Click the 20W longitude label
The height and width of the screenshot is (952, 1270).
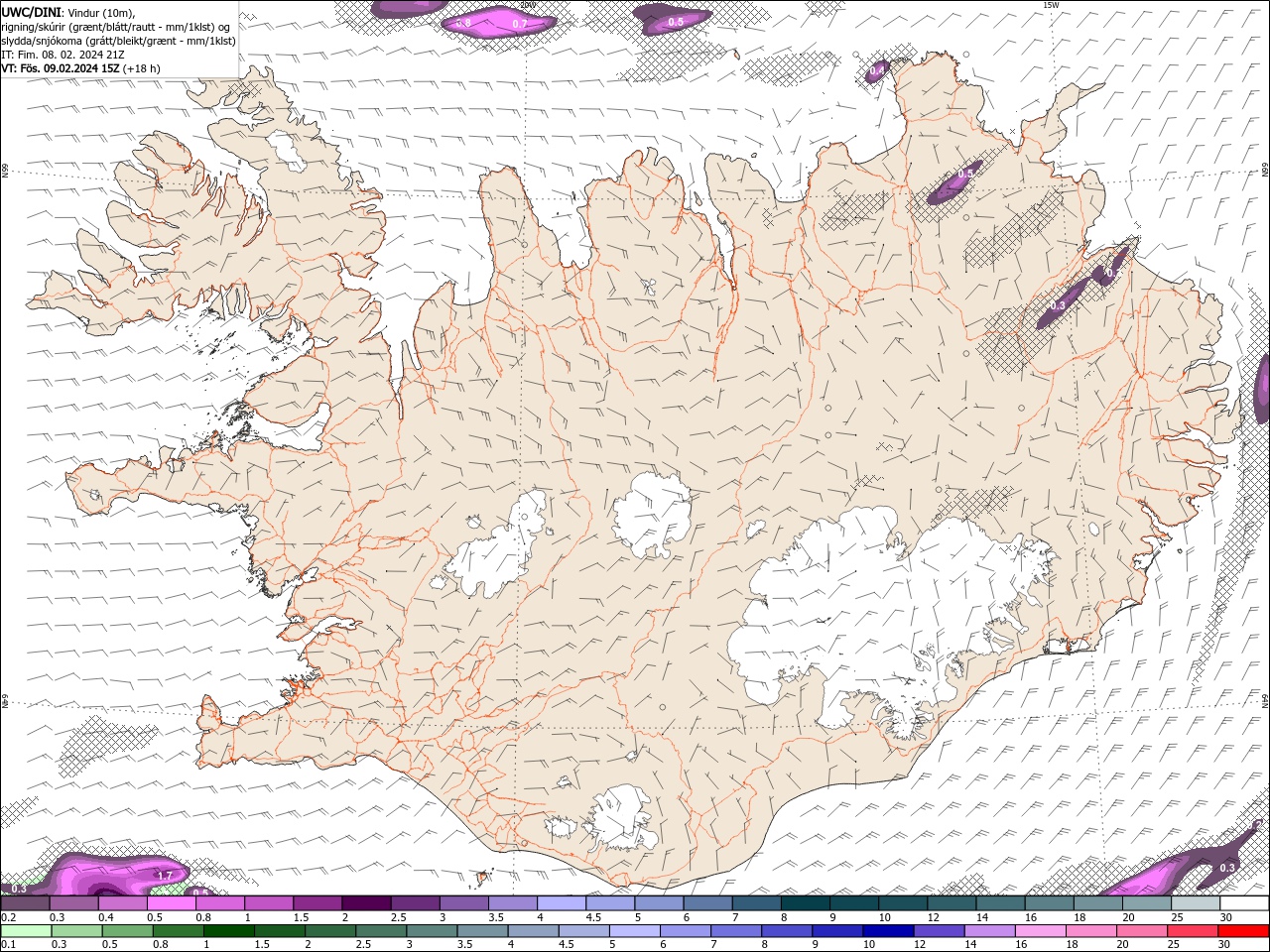pos(527,5)
